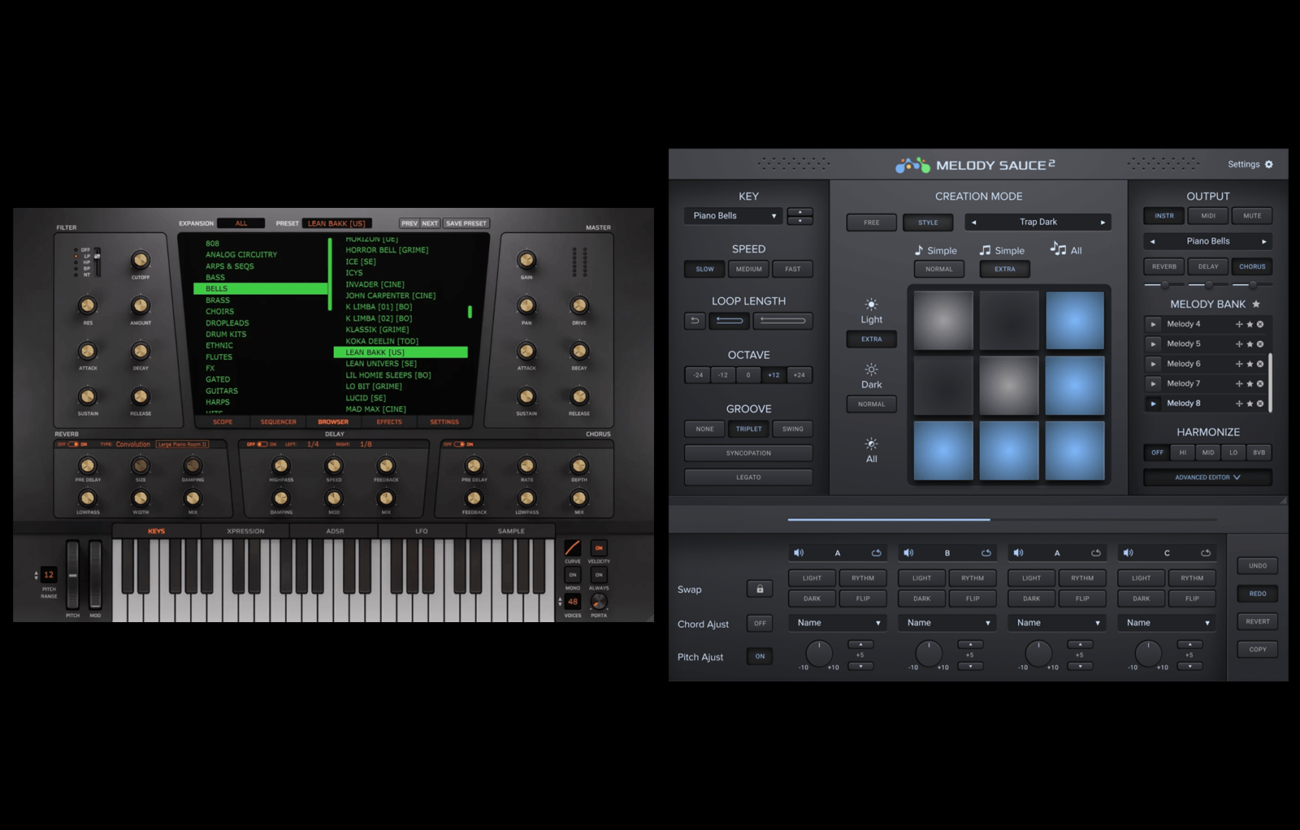
Task: Enable the Reverb effect in Output
Action: 1164,267
